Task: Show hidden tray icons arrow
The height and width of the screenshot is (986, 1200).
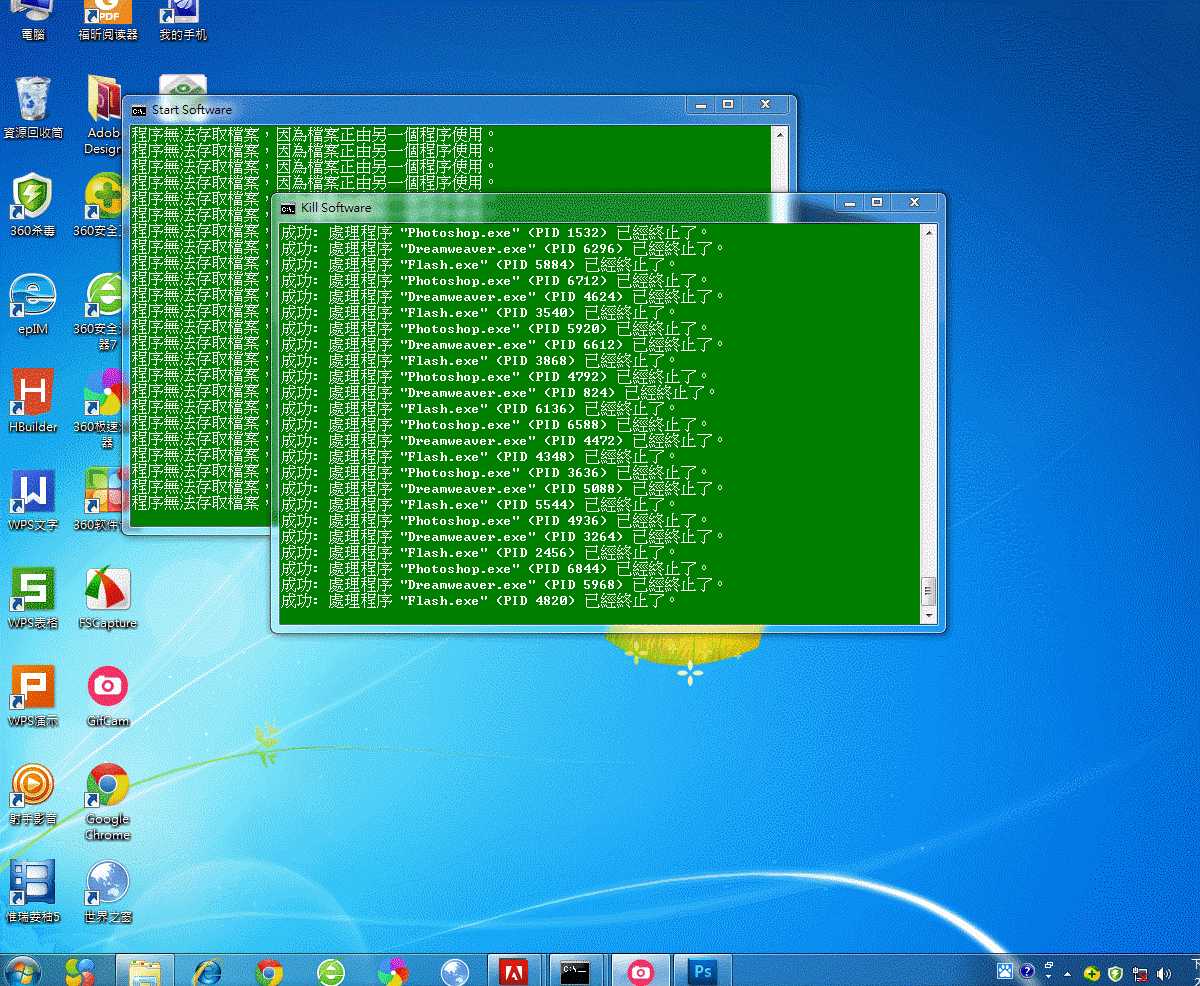Action: [1067, 973]
